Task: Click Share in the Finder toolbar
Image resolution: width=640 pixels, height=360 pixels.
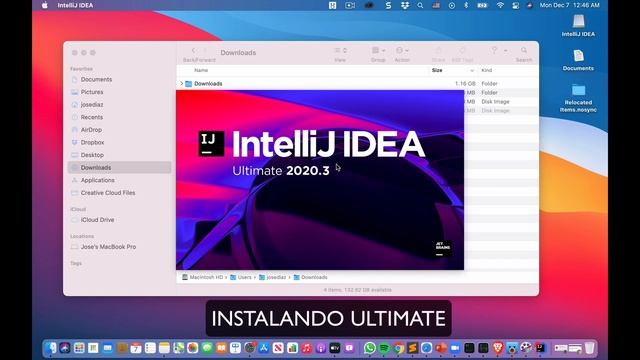Action: tap(438, 51)
